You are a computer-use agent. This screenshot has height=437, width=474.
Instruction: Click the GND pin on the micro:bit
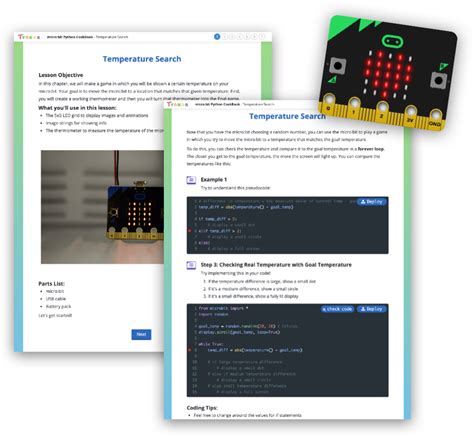coord(435,115)
